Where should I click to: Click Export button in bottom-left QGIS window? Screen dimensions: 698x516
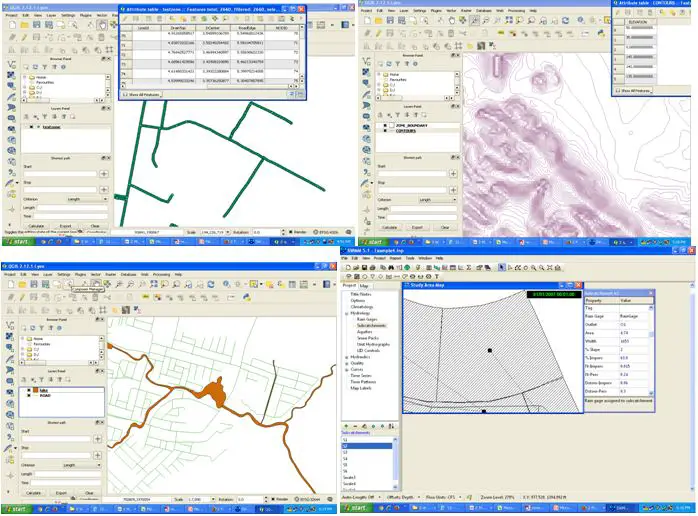pyautogui.click(x=61, y=493)
